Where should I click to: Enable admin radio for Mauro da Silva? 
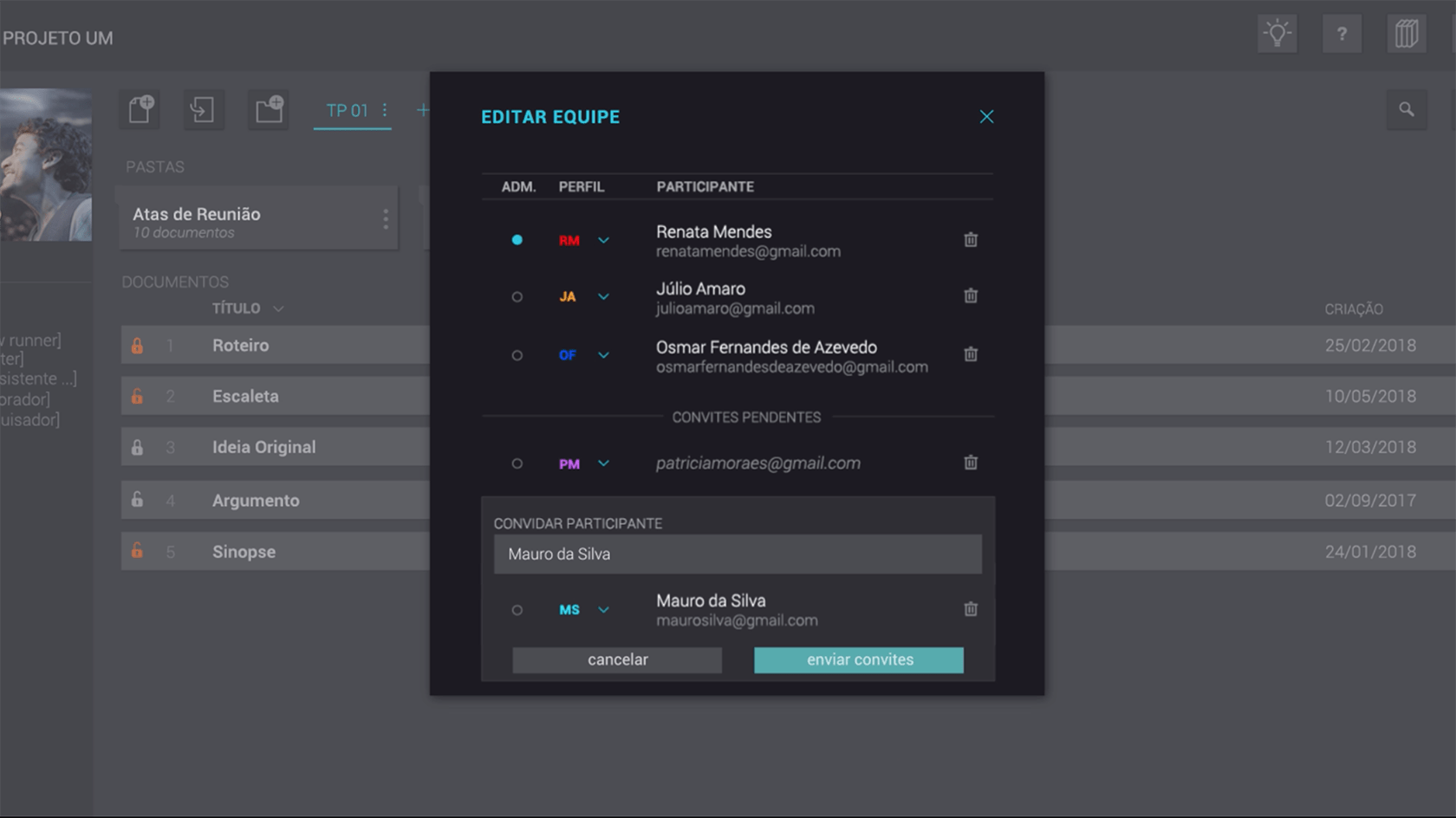pyautogui.click(x=517, y=610)
